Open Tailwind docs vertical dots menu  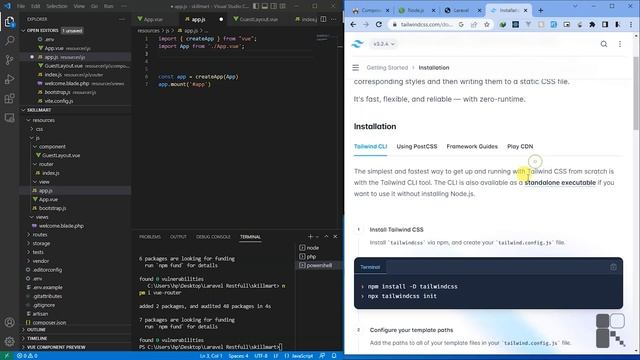pyautogui.click(x=620, y=44)
